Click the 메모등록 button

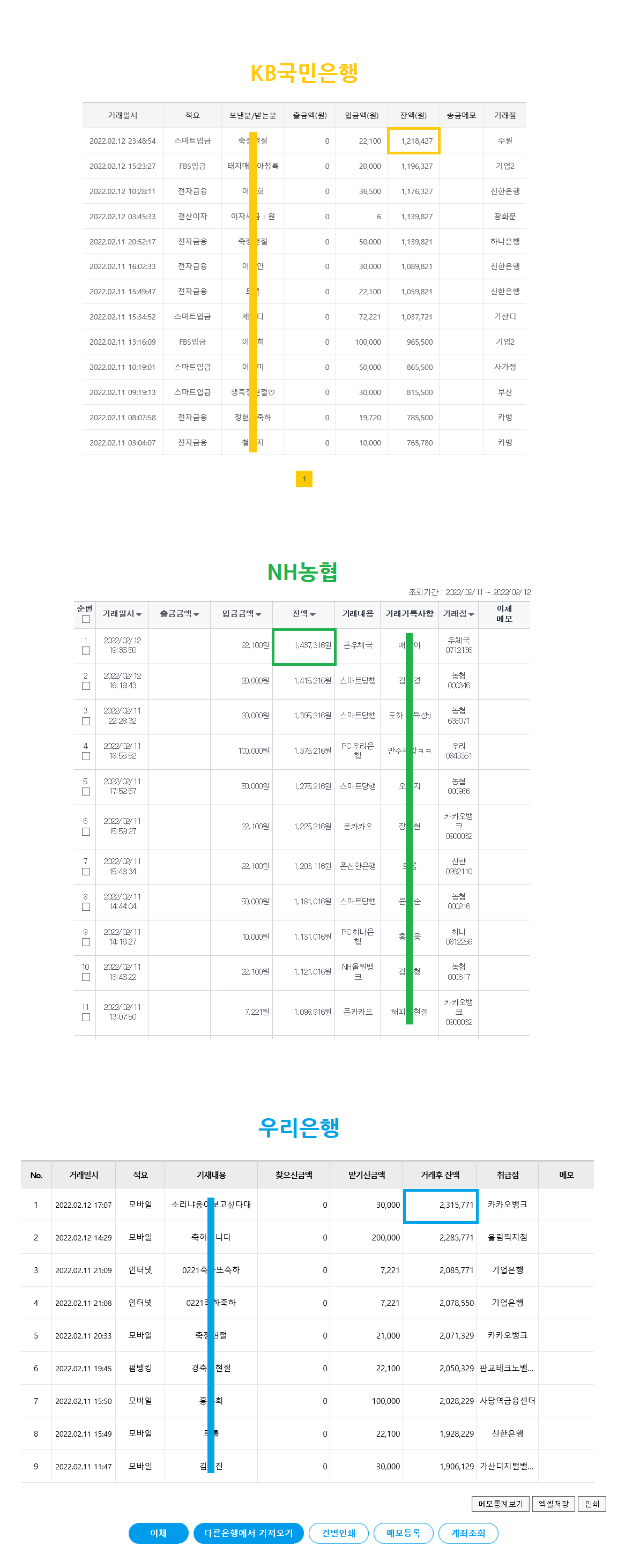coord(403,1533)
